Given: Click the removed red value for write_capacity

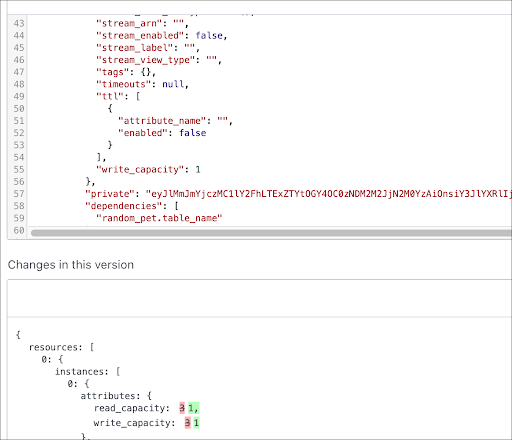Looking at the screenshot, I should [x=188, y=423].
